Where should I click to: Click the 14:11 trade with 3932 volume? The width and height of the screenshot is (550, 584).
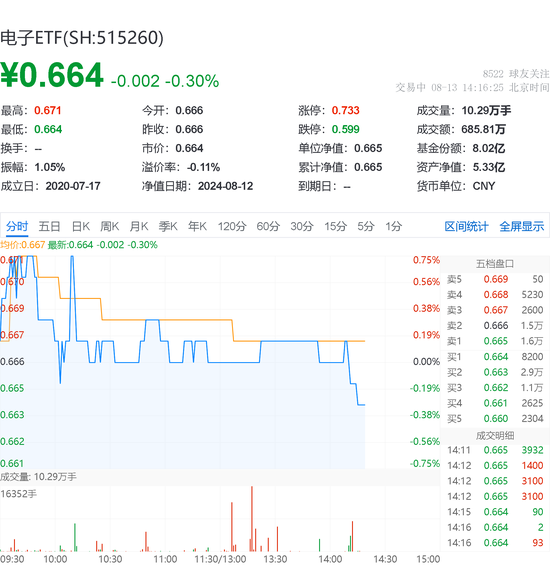point(495,450)
